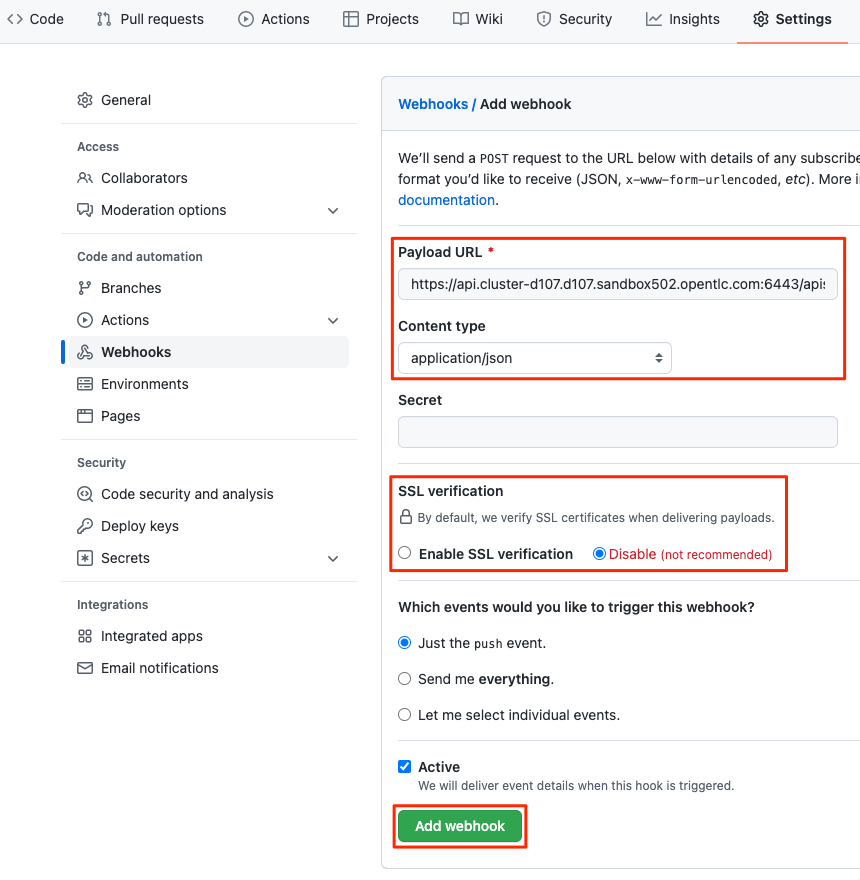Select Let me select individual events
The height and width of the screenshot is (880, 860).
click(404, 714)
